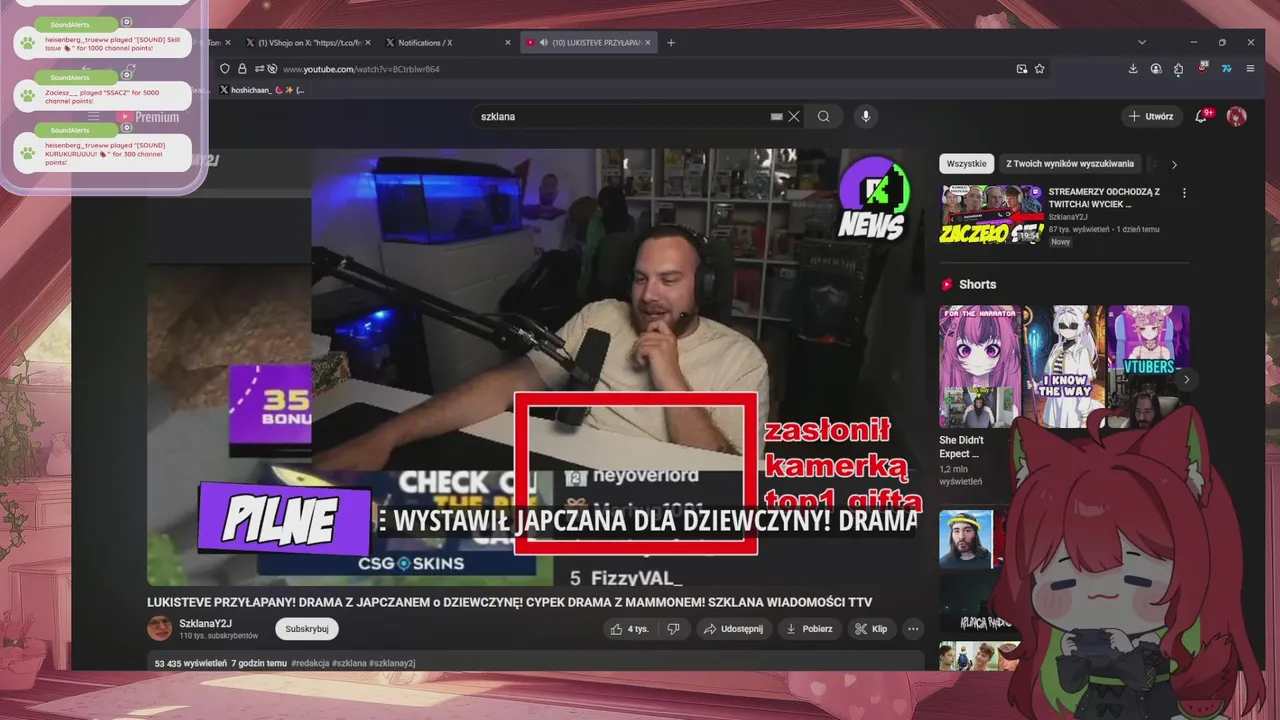The image size is (1280, 720).
Task: Open the 'STREAMERZY ODCHODZĄ Z TWITCHA' thumbnail
Action: [x=991, y=214]
